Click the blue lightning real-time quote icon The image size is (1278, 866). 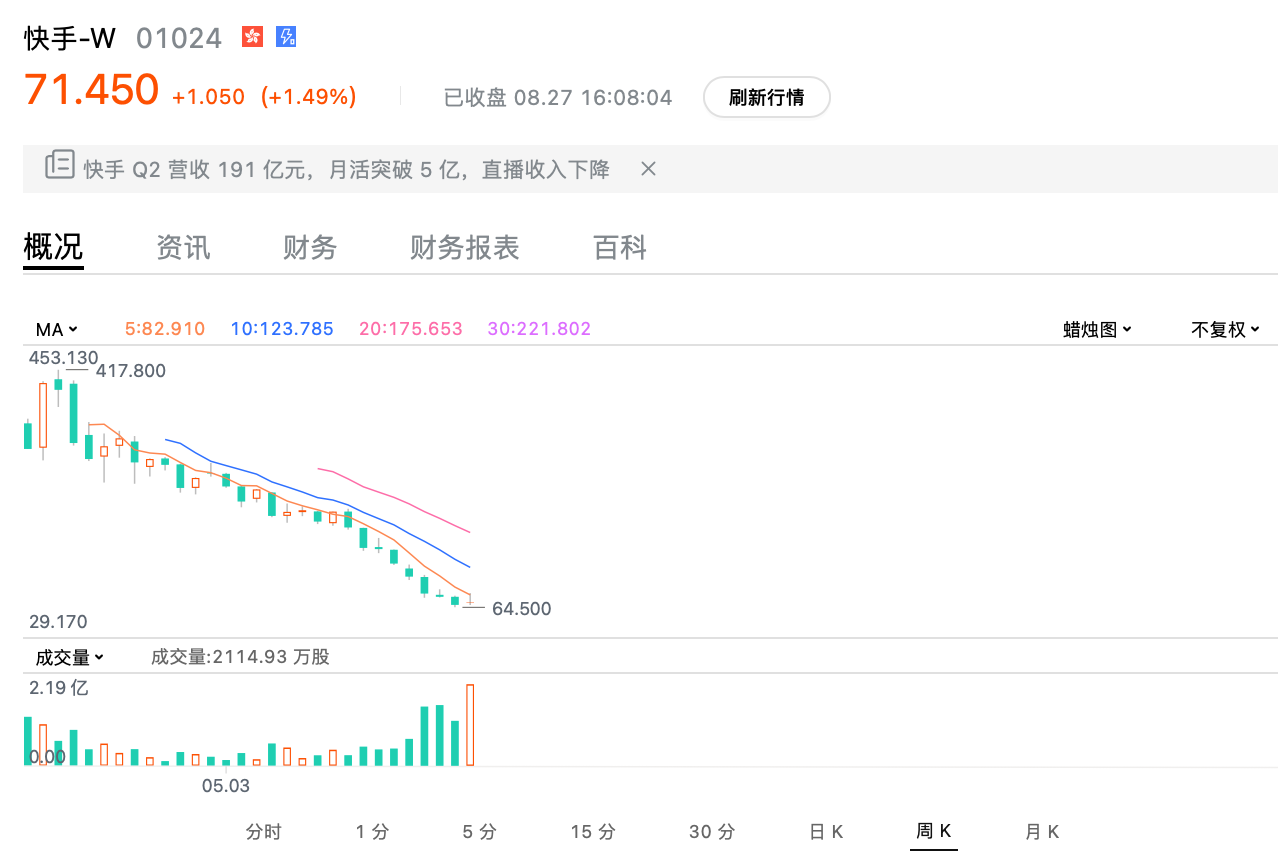(x=286, y=38)
